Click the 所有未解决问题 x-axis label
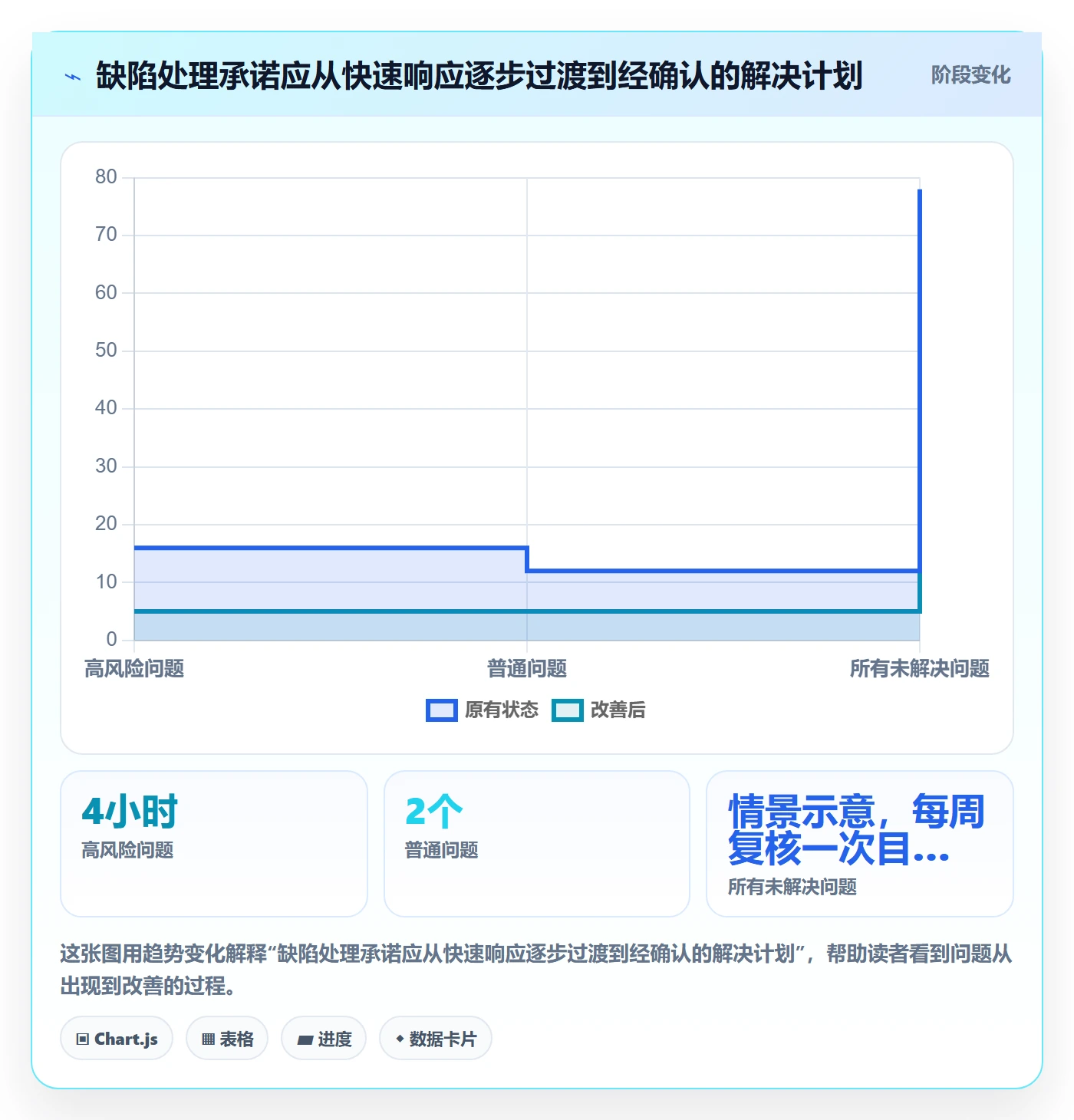 (920, 669)
